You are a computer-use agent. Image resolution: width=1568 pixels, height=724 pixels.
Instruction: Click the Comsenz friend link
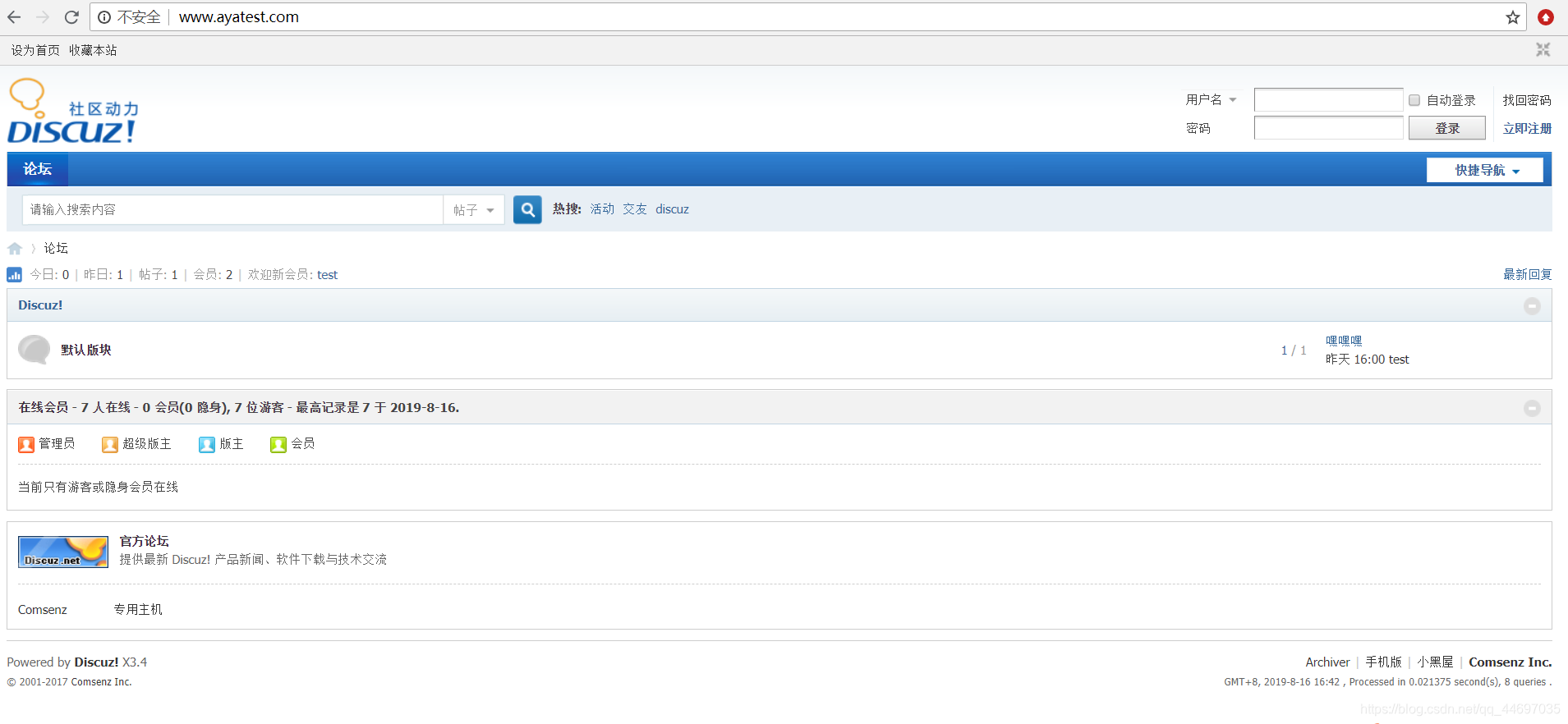[x=43, y=610]
